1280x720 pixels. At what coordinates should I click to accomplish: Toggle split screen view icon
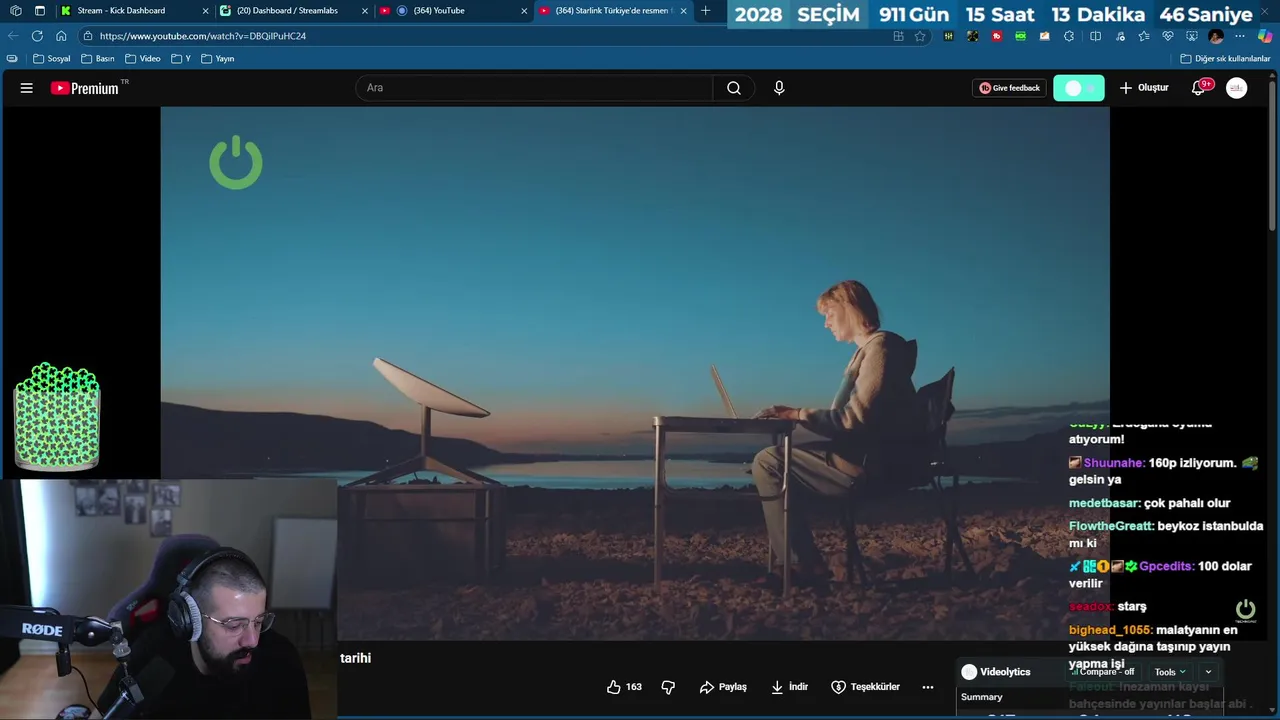tap(1095, 36)
